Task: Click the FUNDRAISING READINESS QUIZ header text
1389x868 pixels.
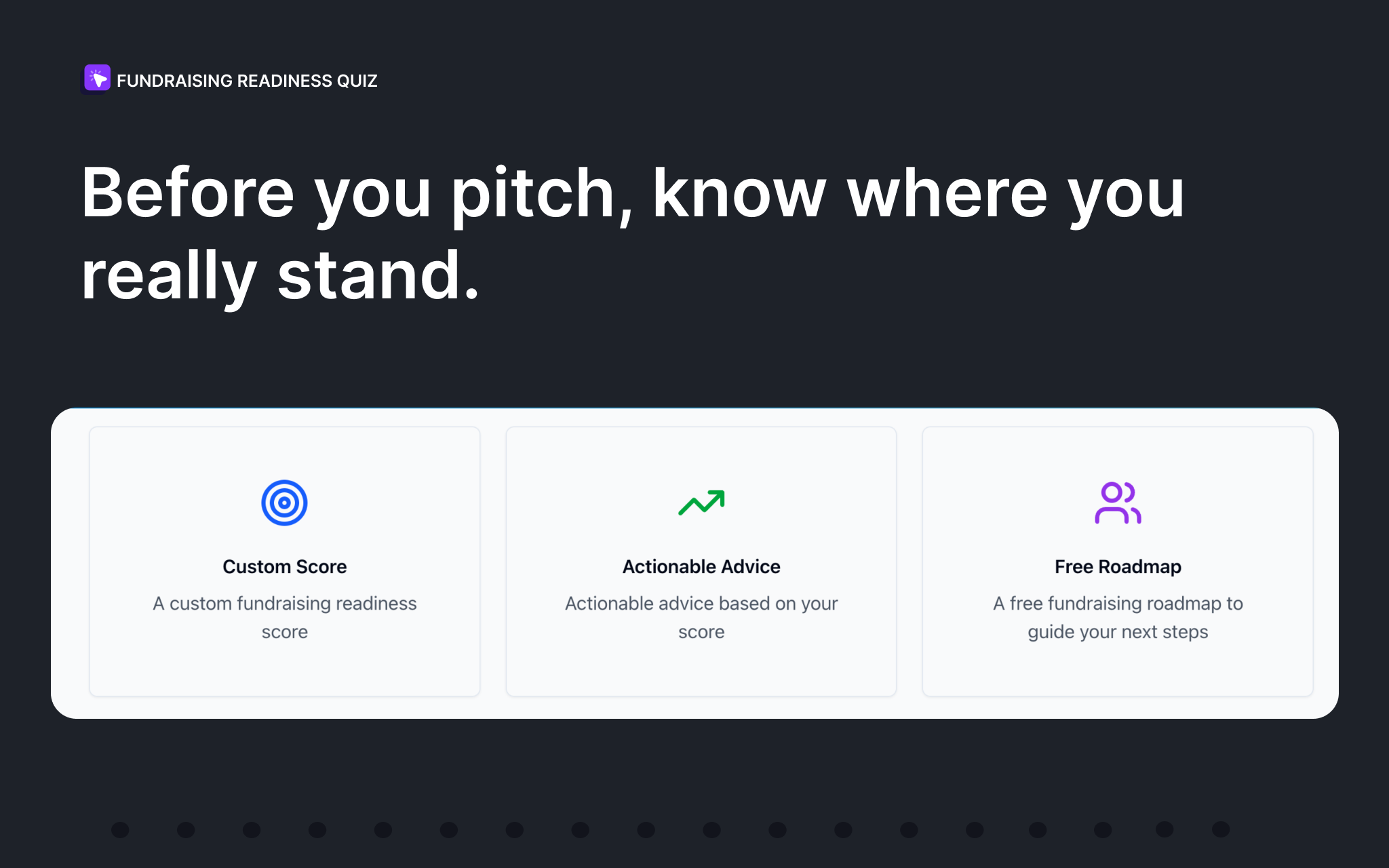Action: pyautogui.click(x=247, y=80)
